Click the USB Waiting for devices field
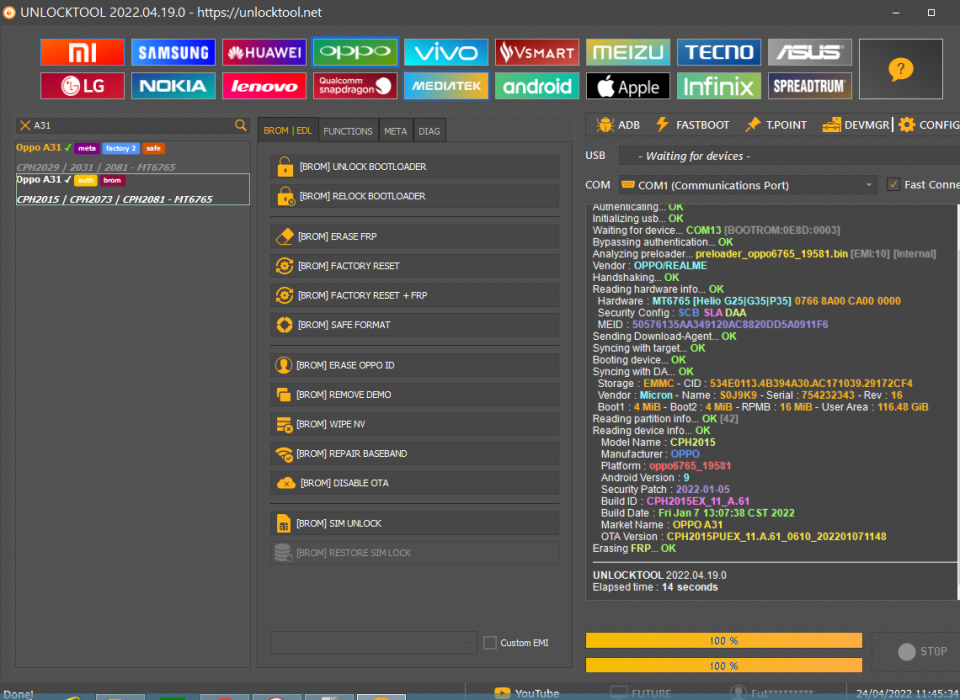 [789, 156]
